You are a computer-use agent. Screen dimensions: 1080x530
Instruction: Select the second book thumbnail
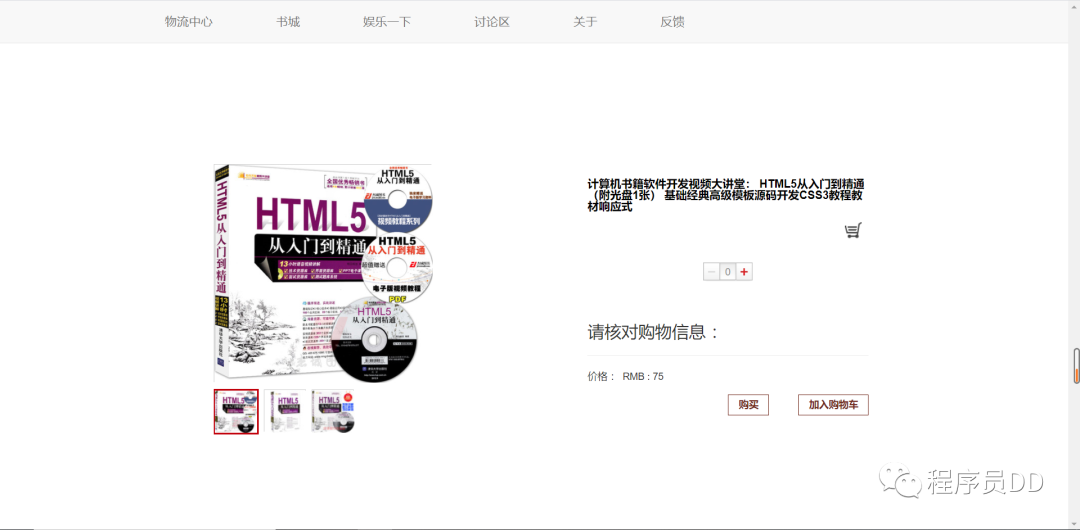coord(284,411)
